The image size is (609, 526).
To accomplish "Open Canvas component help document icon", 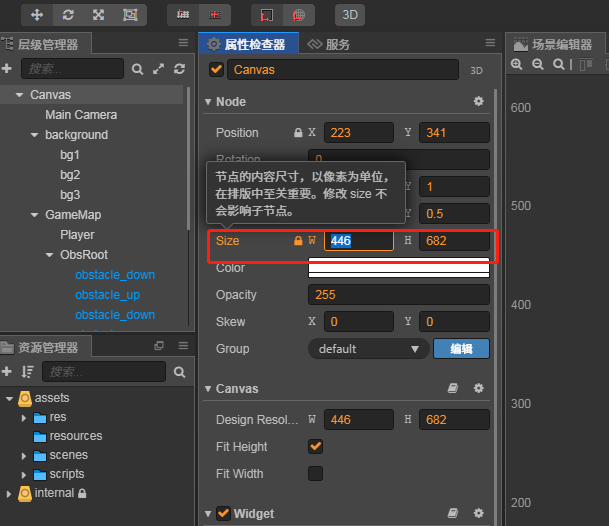I will [453, 388].
